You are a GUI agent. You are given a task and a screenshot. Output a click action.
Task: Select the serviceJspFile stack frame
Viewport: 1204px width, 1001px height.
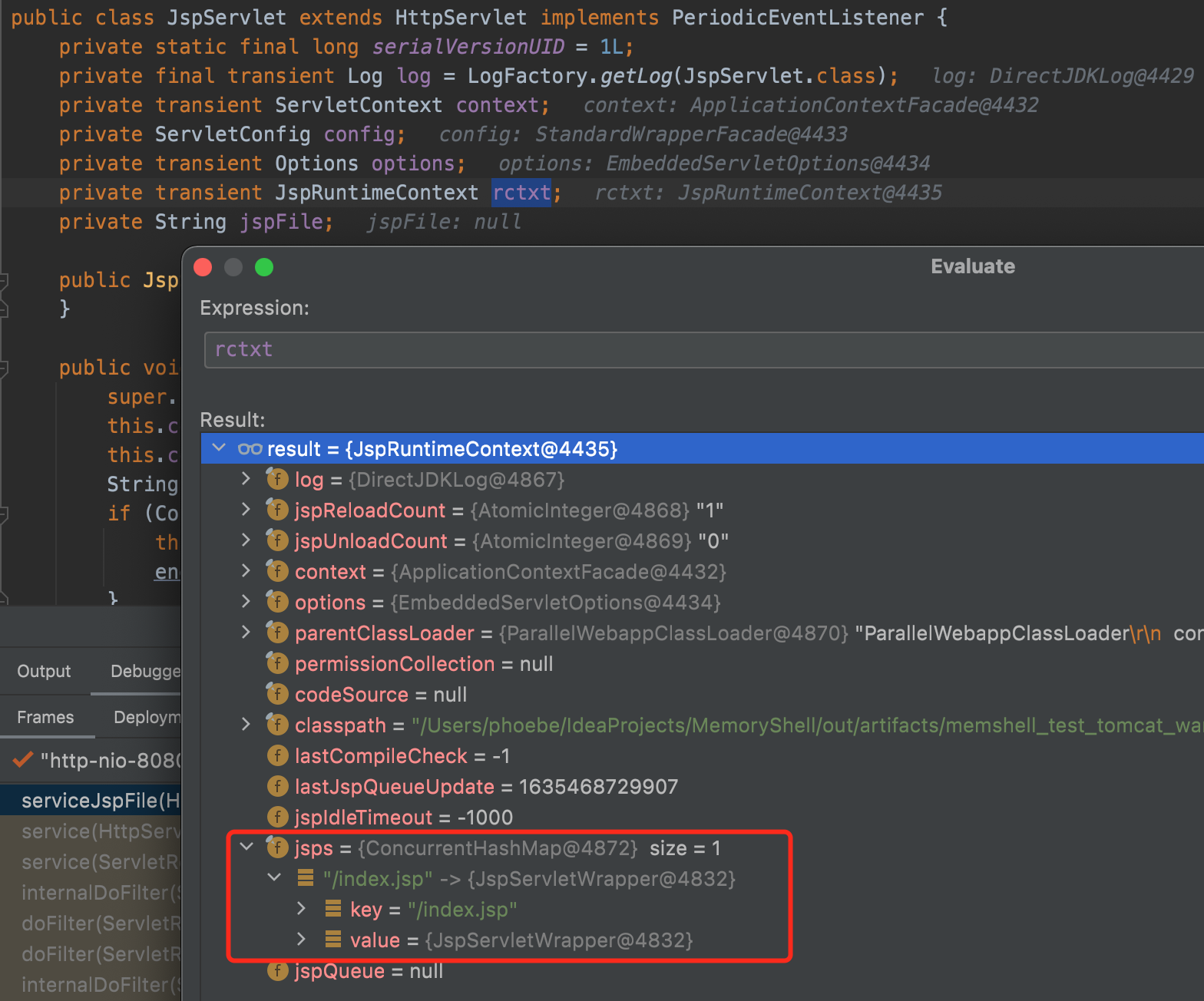(91, 801)
